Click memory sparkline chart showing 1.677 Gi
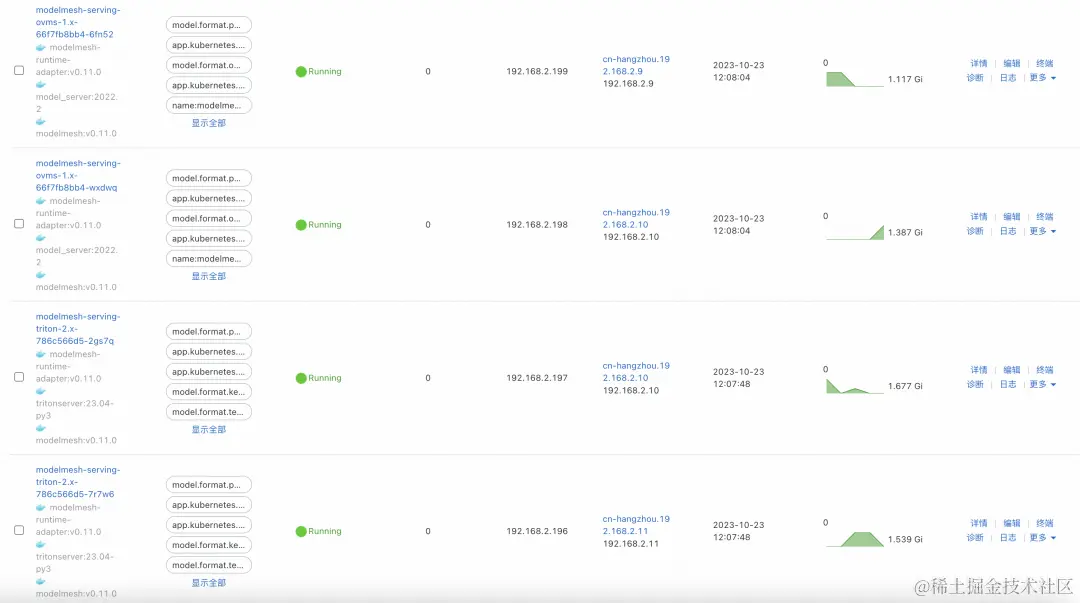 point(855,386)
